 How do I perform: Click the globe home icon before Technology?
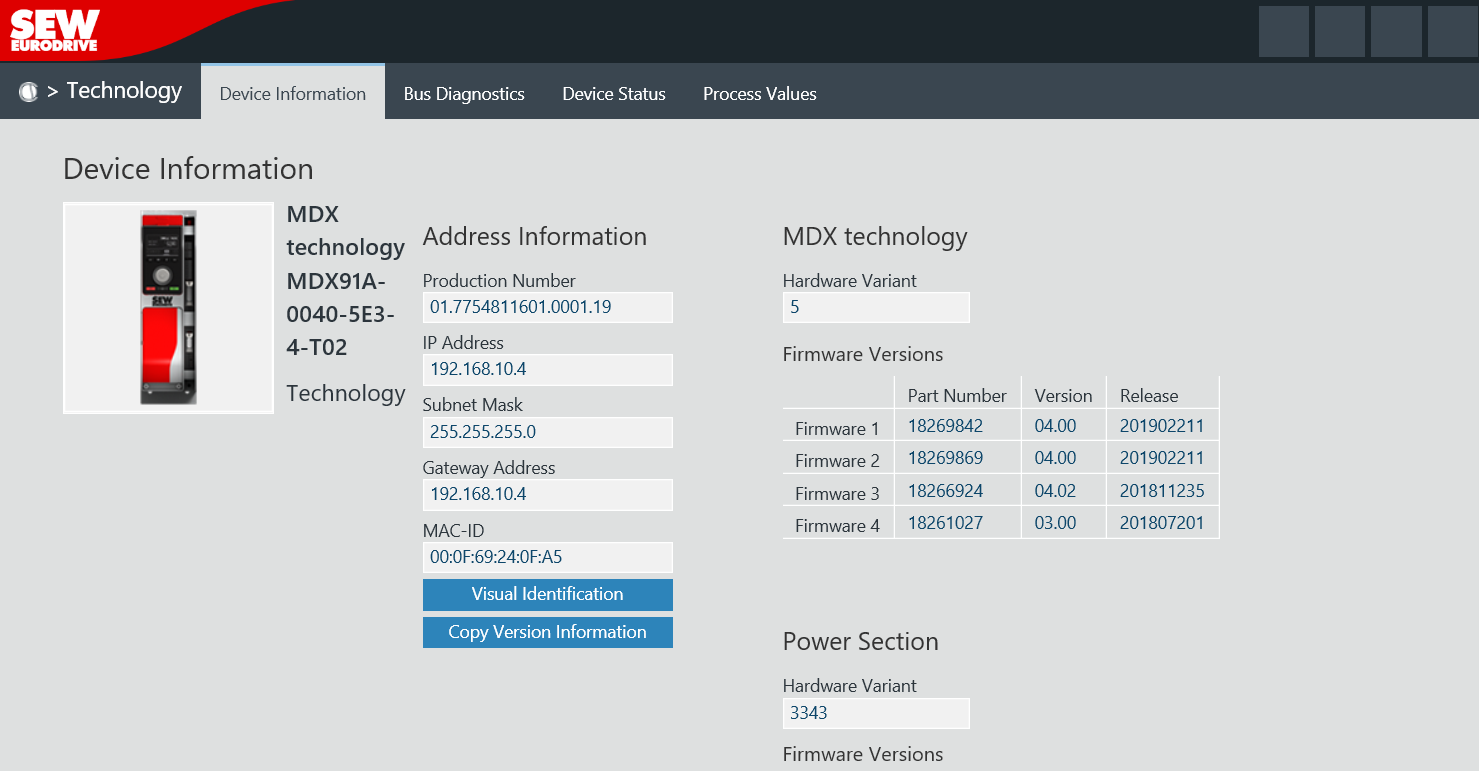(x=28, y=92)
